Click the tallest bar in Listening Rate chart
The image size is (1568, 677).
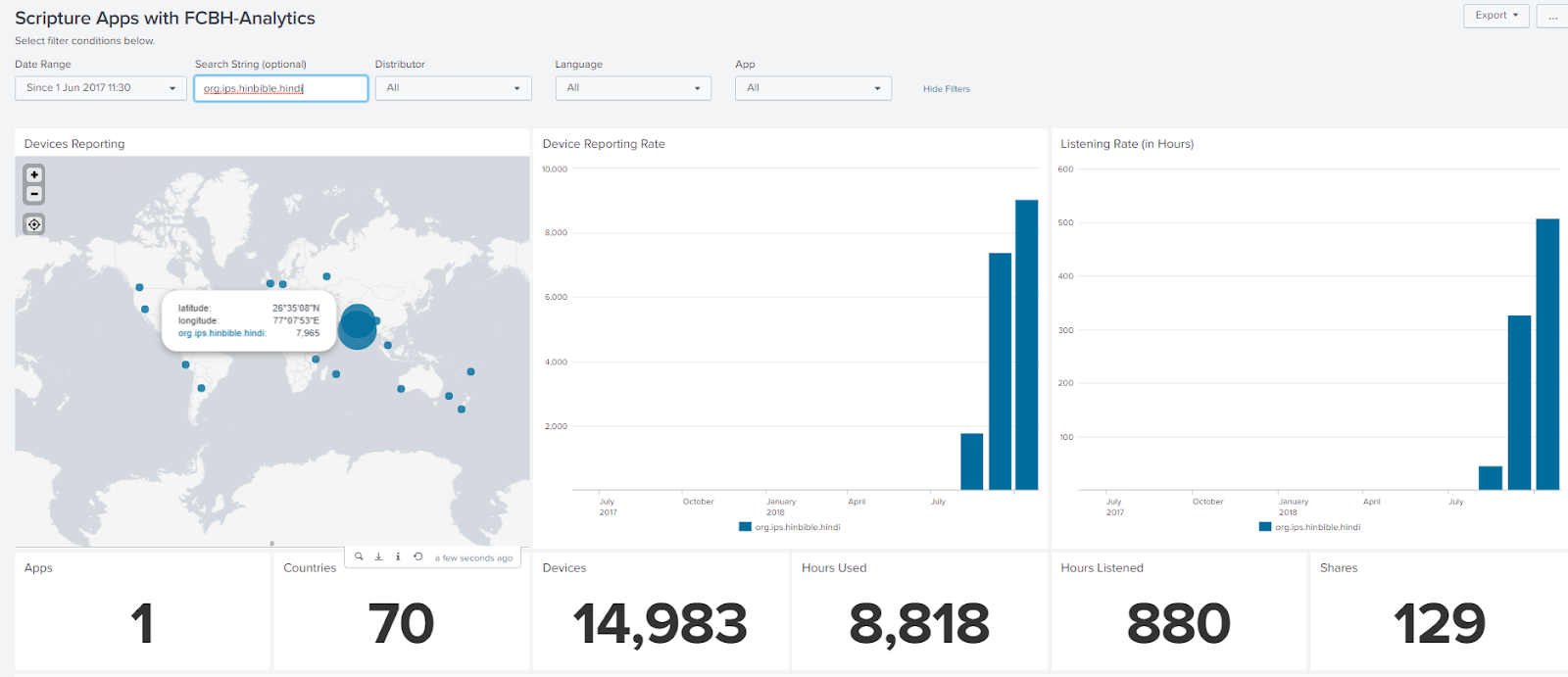1547,355
